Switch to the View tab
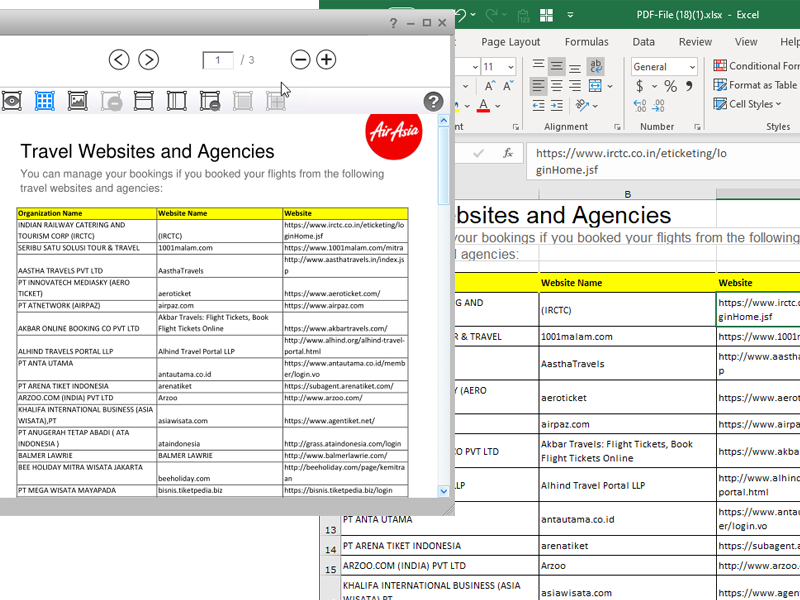800x600 pixels. (745, 42)
